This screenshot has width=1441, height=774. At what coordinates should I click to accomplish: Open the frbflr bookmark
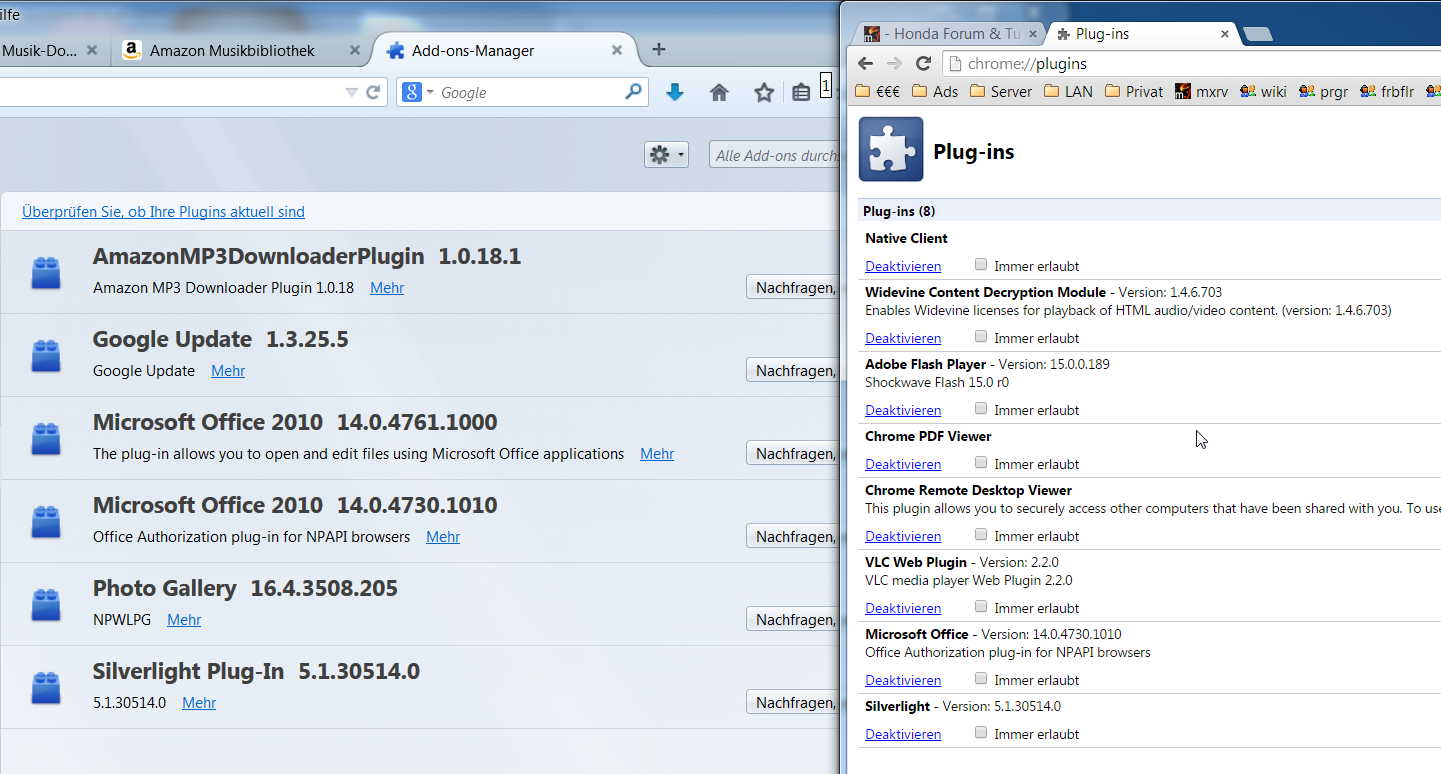pyautogui.click(x=1387, y=91)
